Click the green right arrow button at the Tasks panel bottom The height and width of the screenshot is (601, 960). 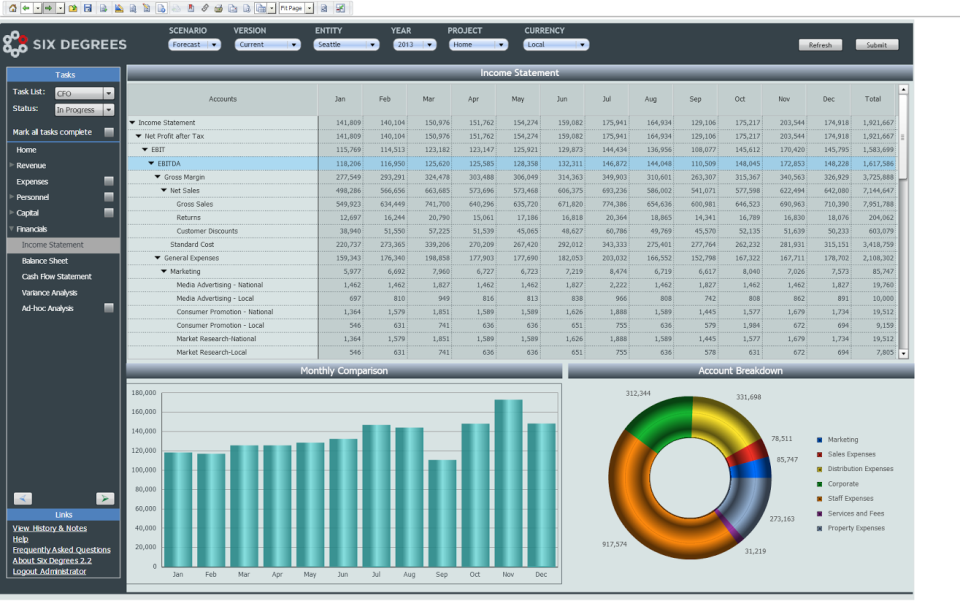(x=105, y=499)
